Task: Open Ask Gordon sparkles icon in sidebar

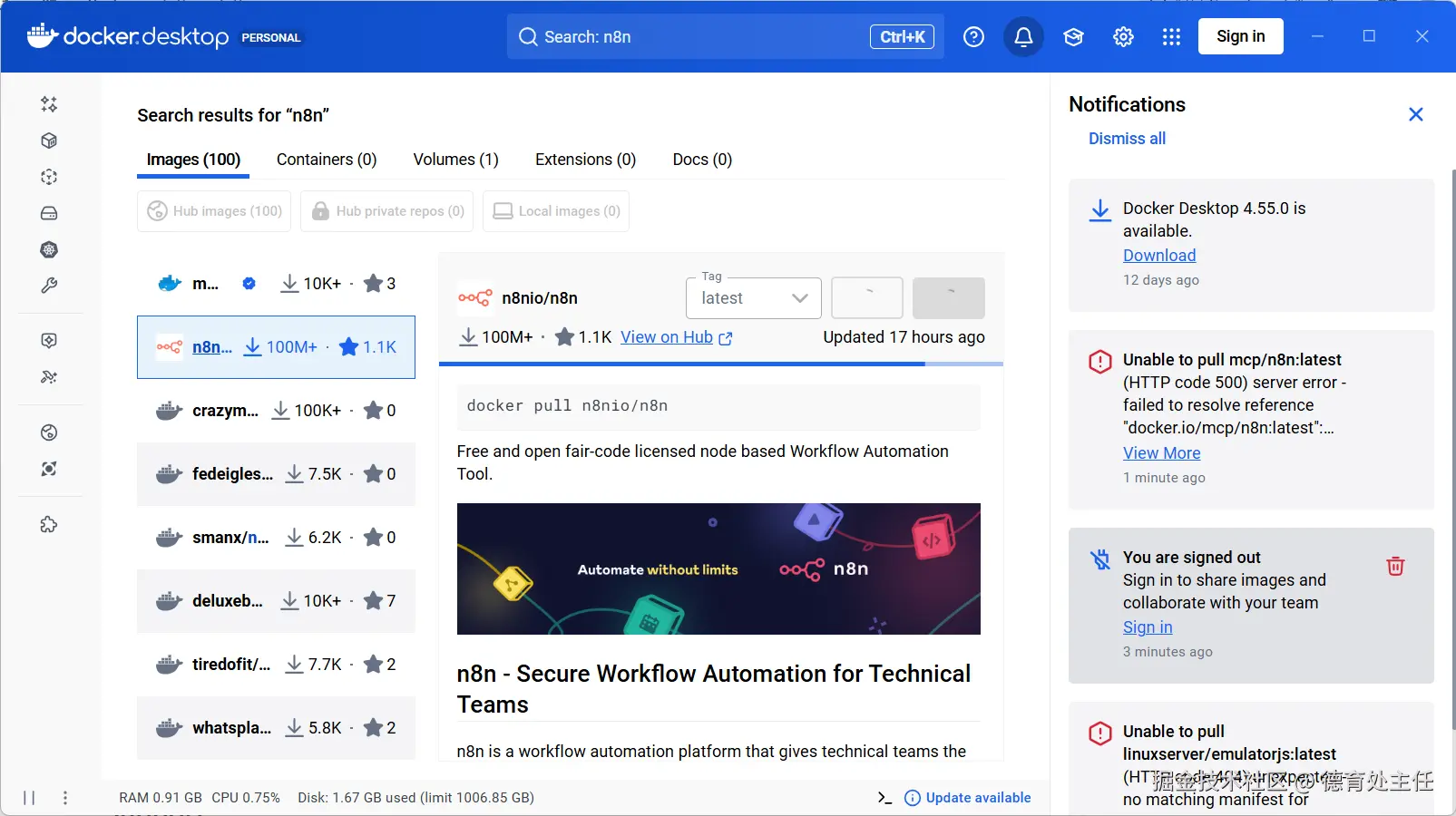Action: pos(49,104)
